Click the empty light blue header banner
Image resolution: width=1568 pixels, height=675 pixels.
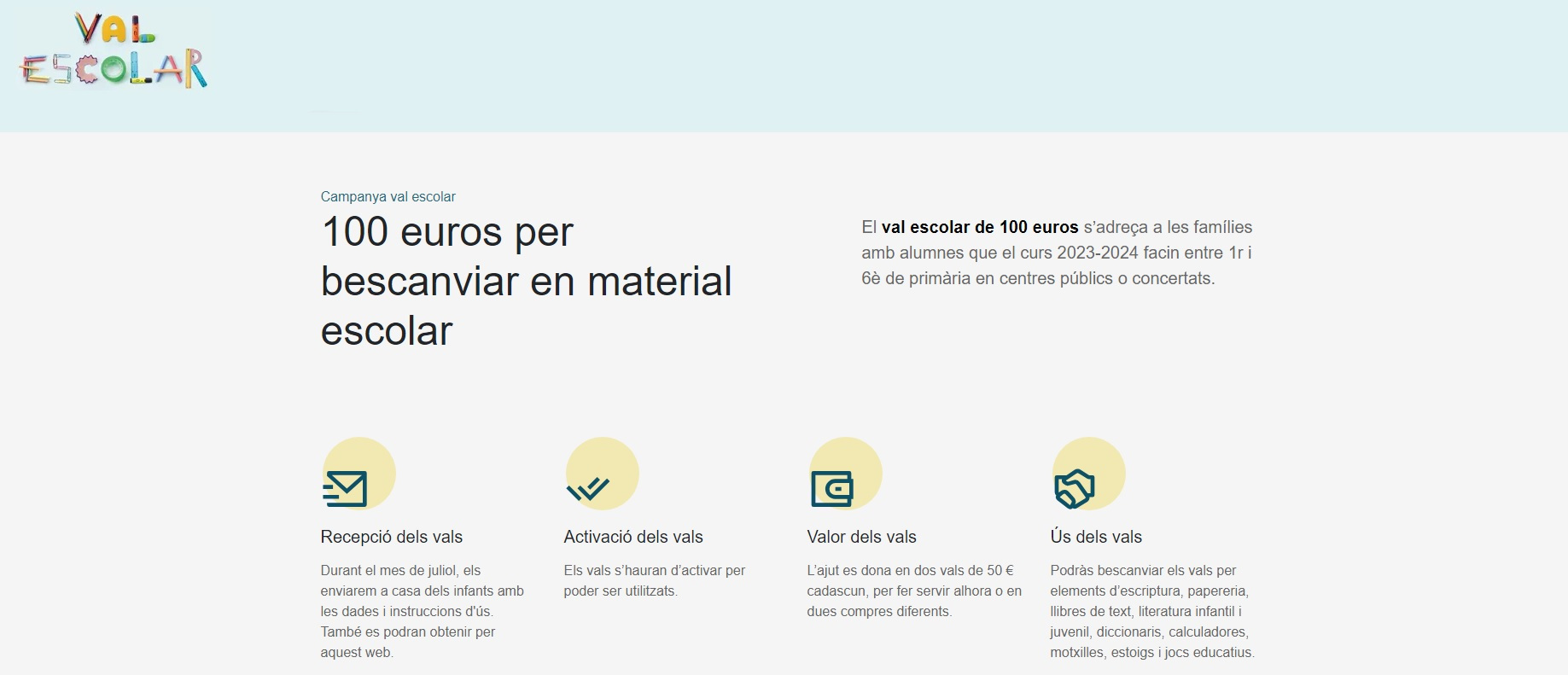(854, 66)
